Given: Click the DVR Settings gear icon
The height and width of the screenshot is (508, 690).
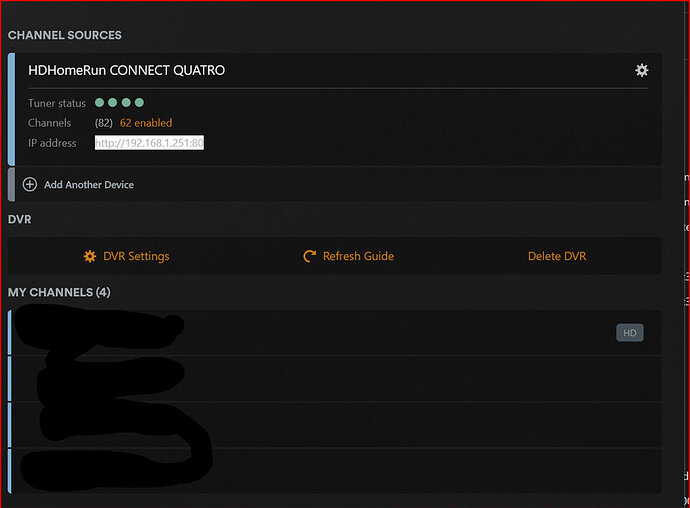Looking at the screenshot, I should click(90, 256).
